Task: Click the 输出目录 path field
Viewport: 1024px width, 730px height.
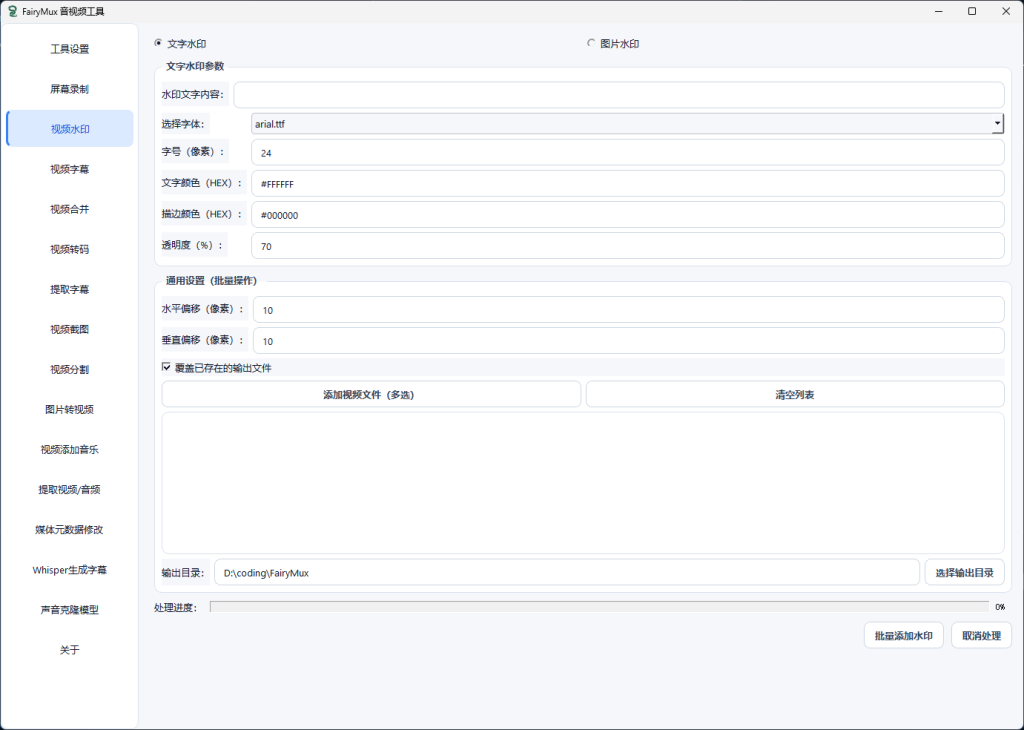Action: tap(567, 573)
